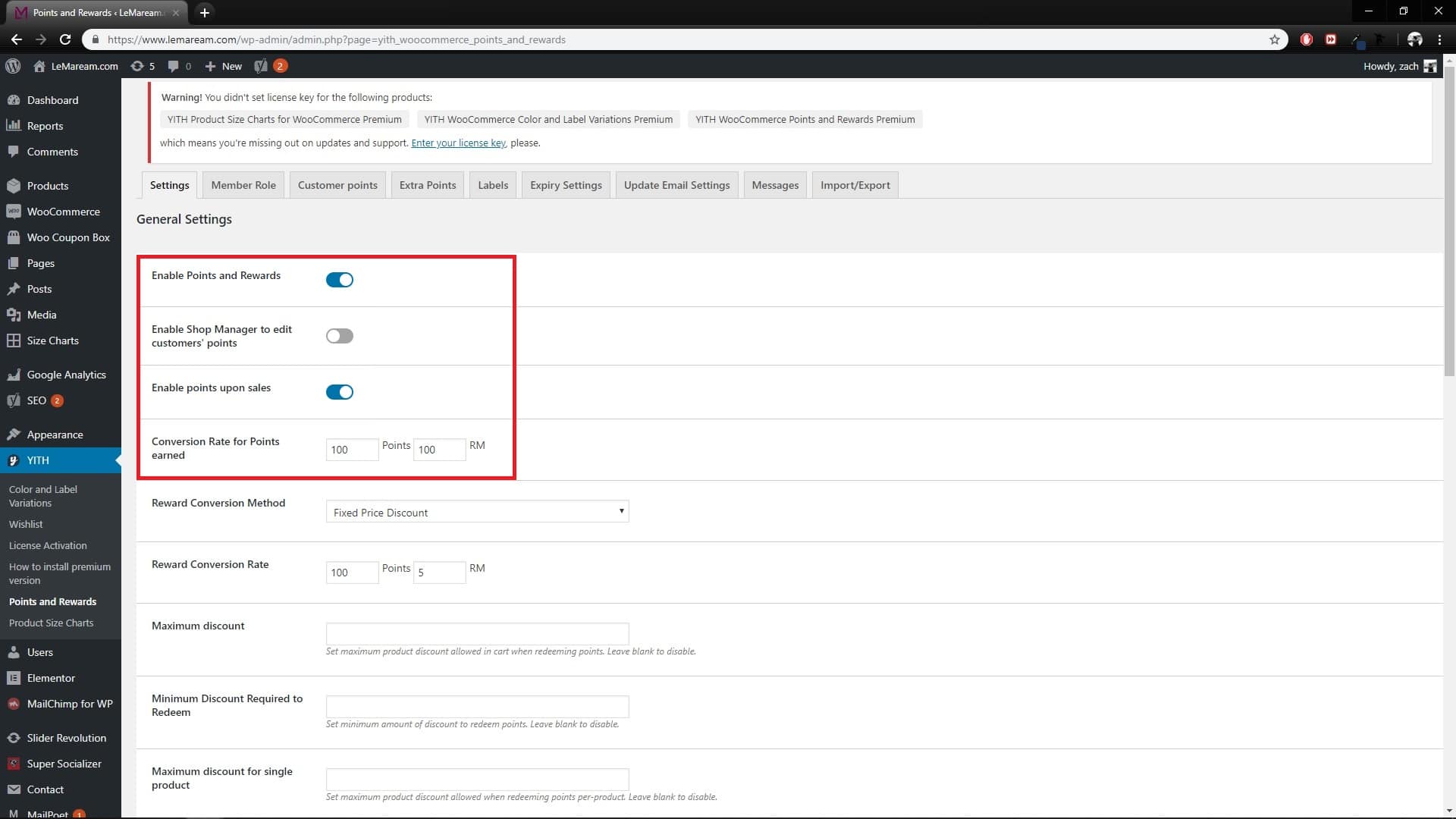Open MailChimp for WP icon
Viewport: 1456px width, 819px height.
click(14, 704)
